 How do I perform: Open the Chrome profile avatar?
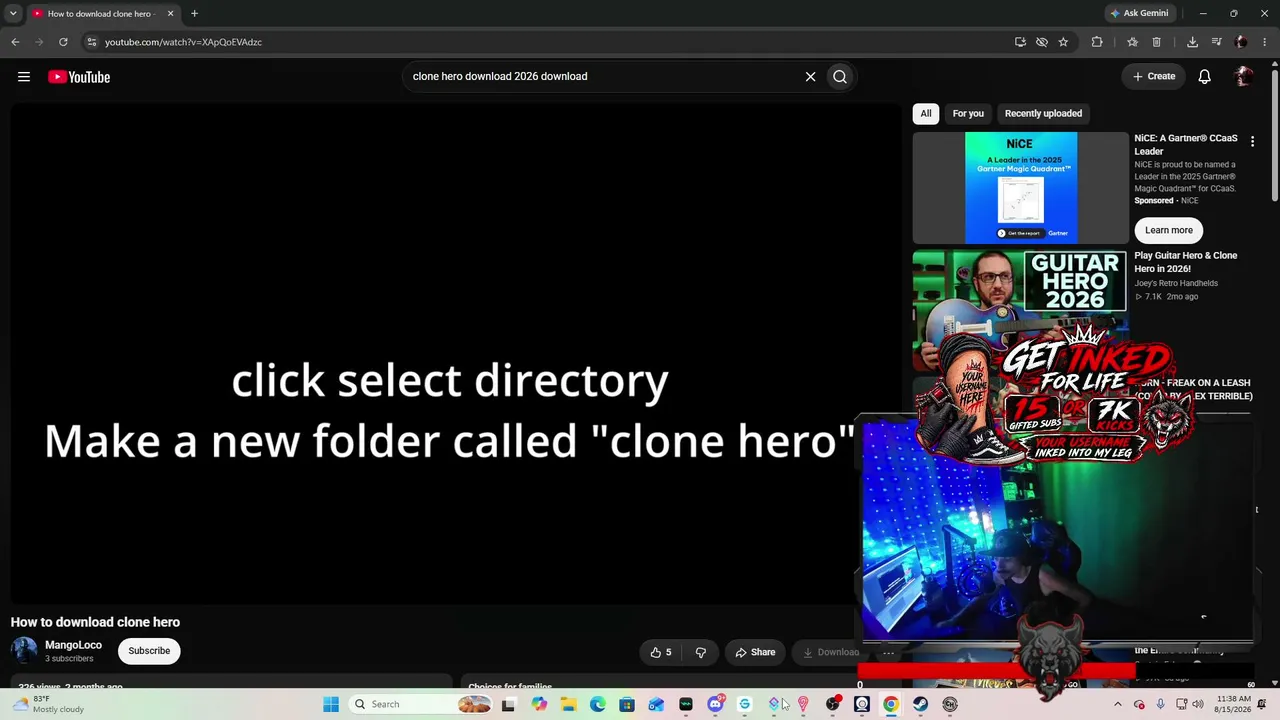(x=1241, y=42)
